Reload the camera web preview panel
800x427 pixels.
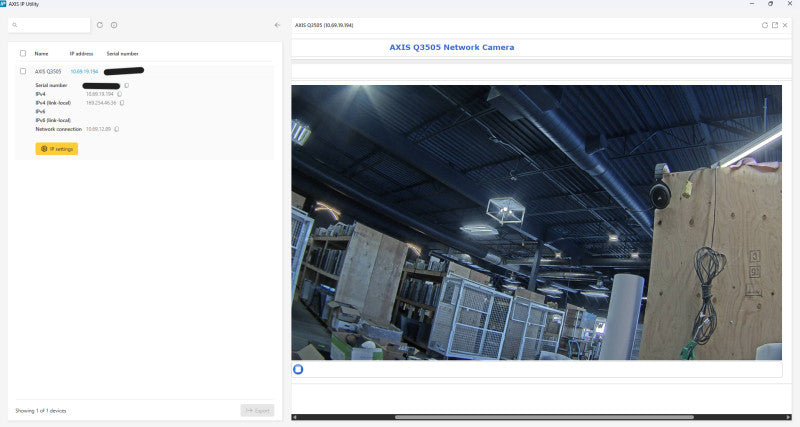pyautogui.click(x=765, y=25)
